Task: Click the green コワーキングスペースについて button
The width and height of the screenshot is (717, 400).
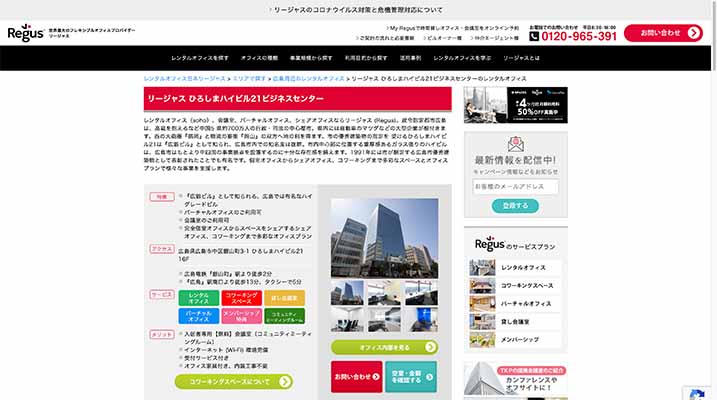Action: coord(234,381)
